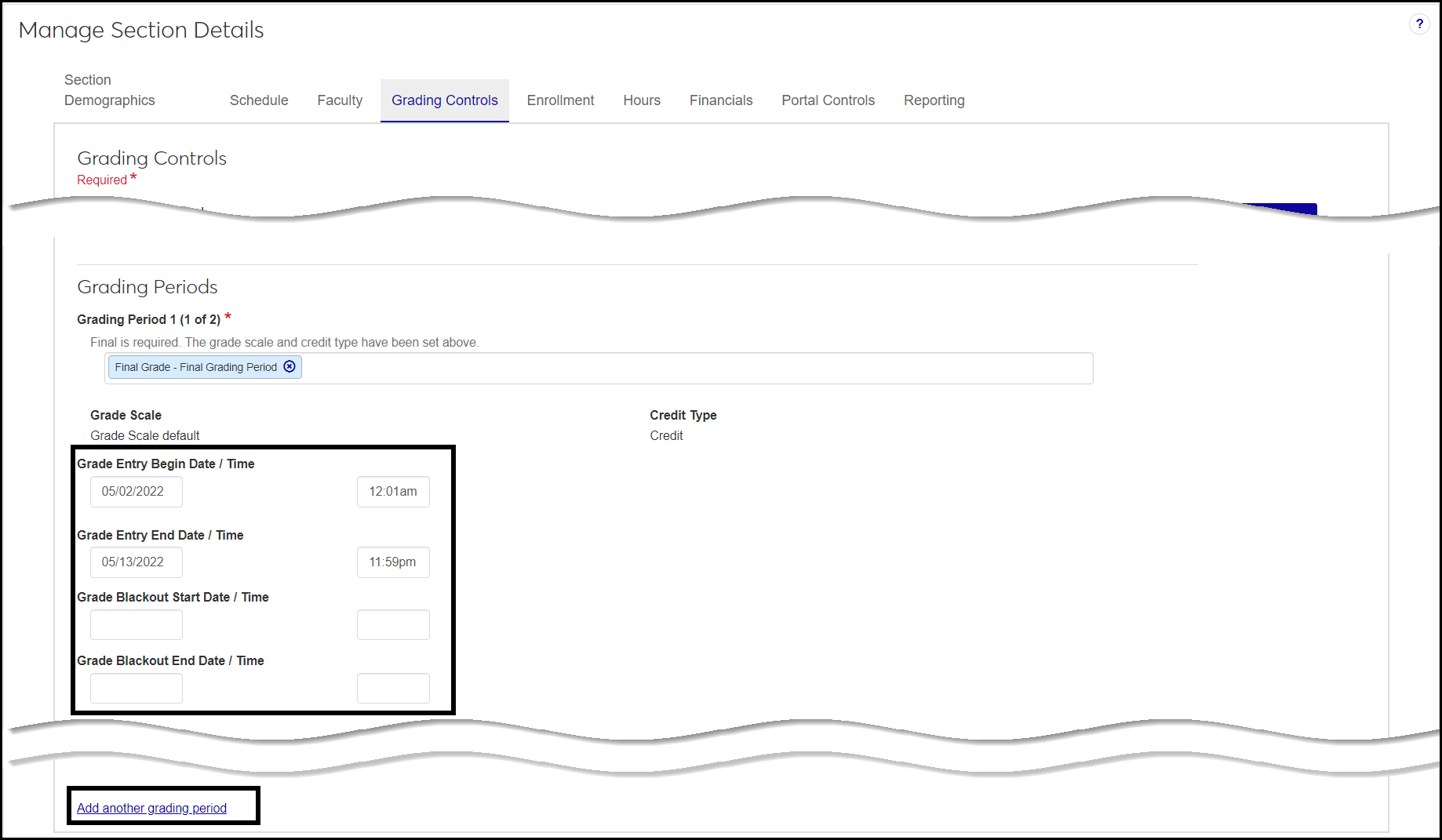The width and height of the screenshot is (1442, 840).
Task: Switch to the Financials tab
Action: pos(720,100)
